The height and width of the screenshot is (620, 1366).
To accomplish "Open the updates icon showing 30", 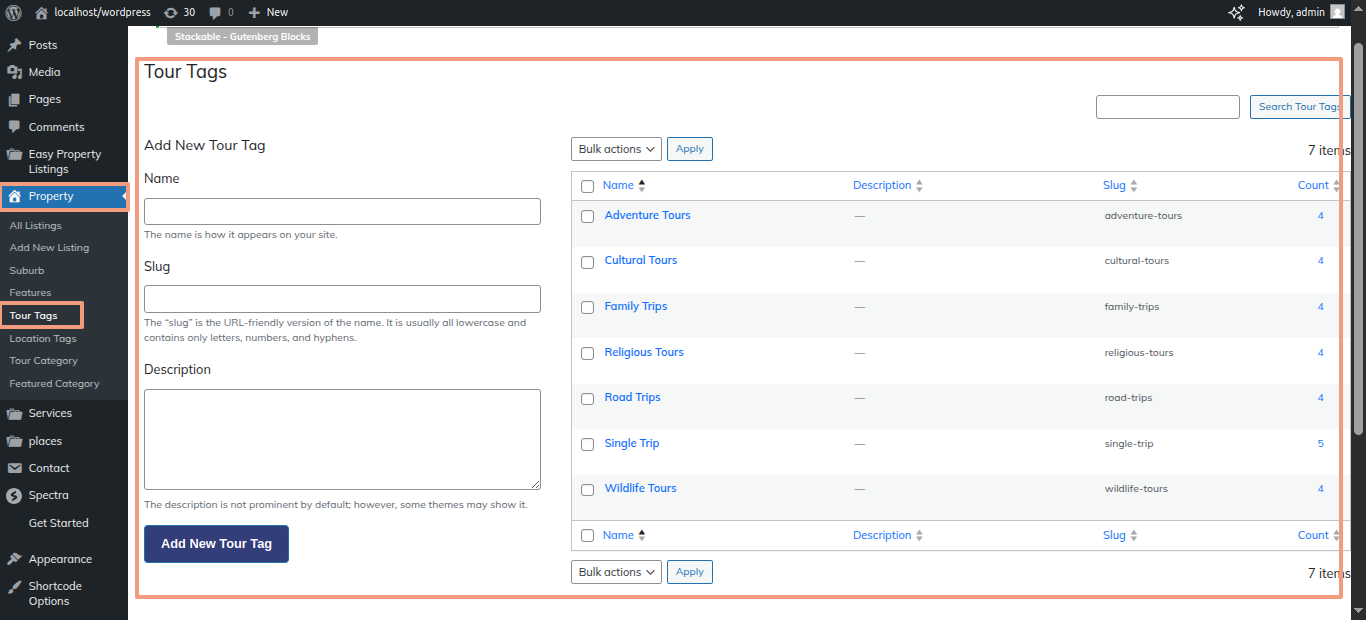I will pyautogui.click(x=171, y=13).
